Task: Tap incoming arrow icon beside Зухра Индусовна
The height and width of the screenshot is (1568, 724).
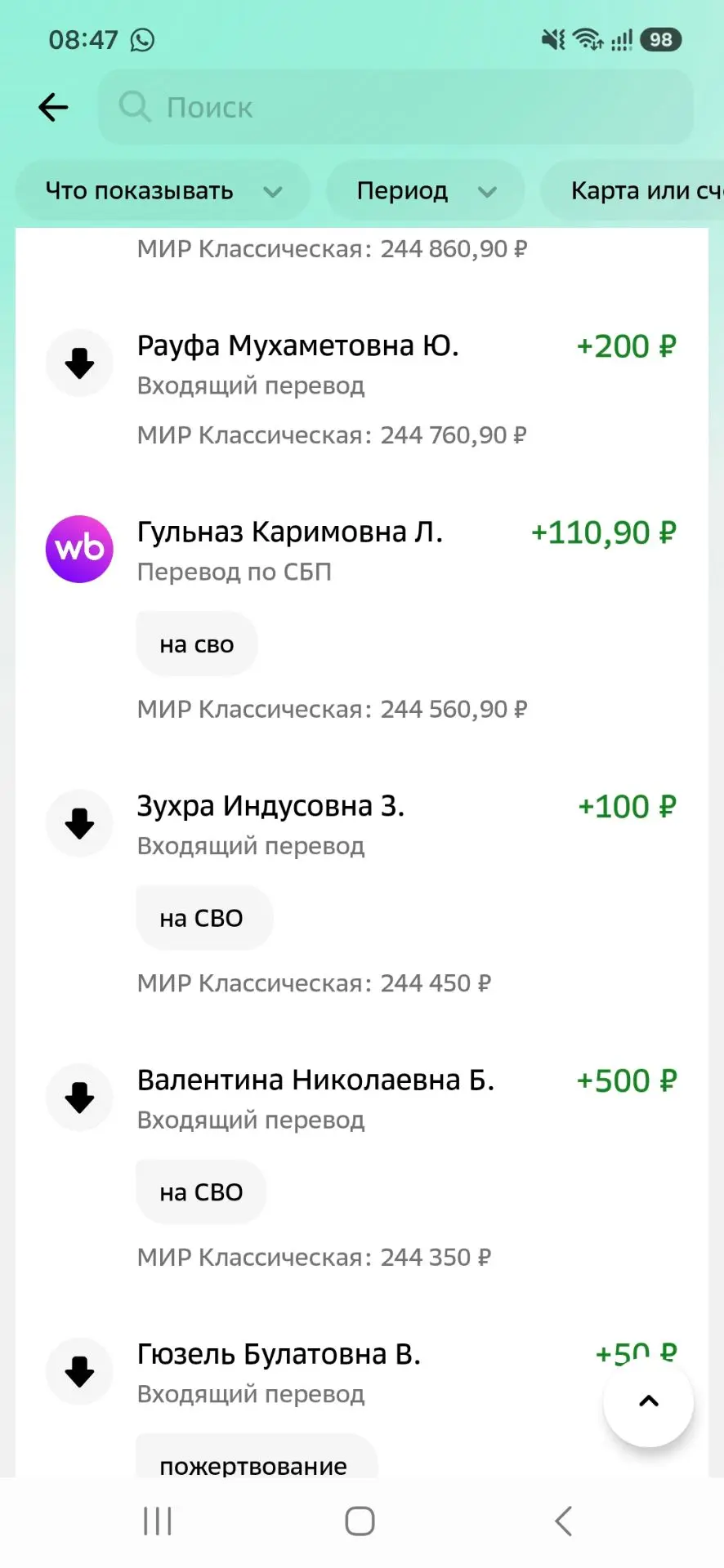Action: [79, 824]
